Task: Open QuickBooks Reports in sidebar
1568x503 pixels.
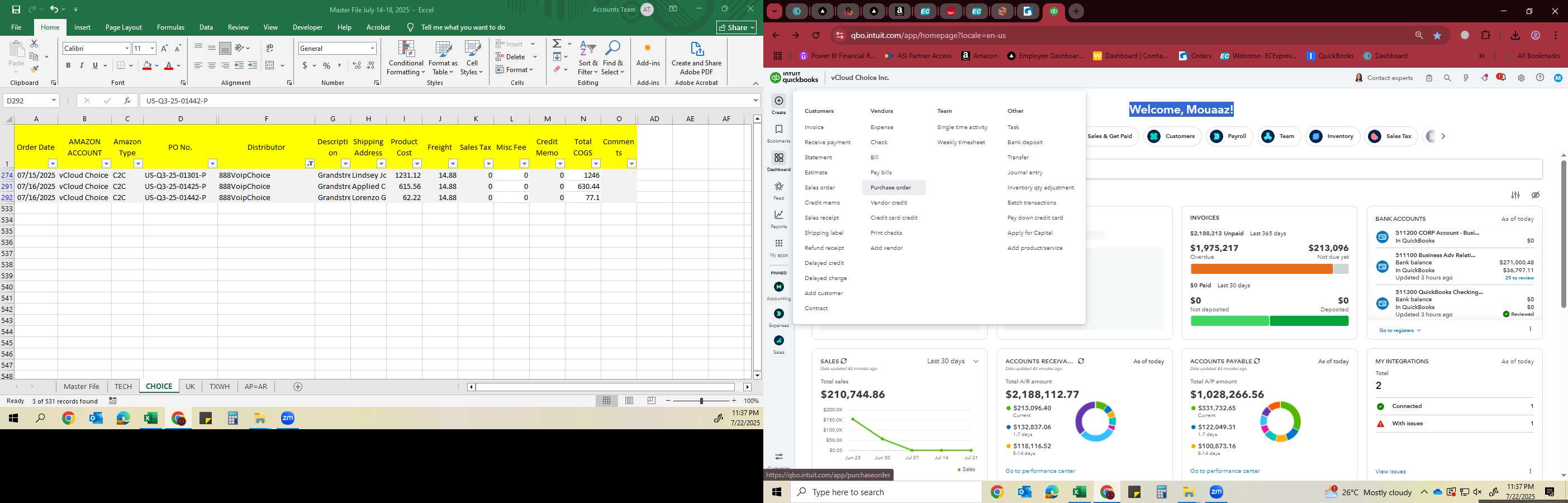Action: click(778, 219)
